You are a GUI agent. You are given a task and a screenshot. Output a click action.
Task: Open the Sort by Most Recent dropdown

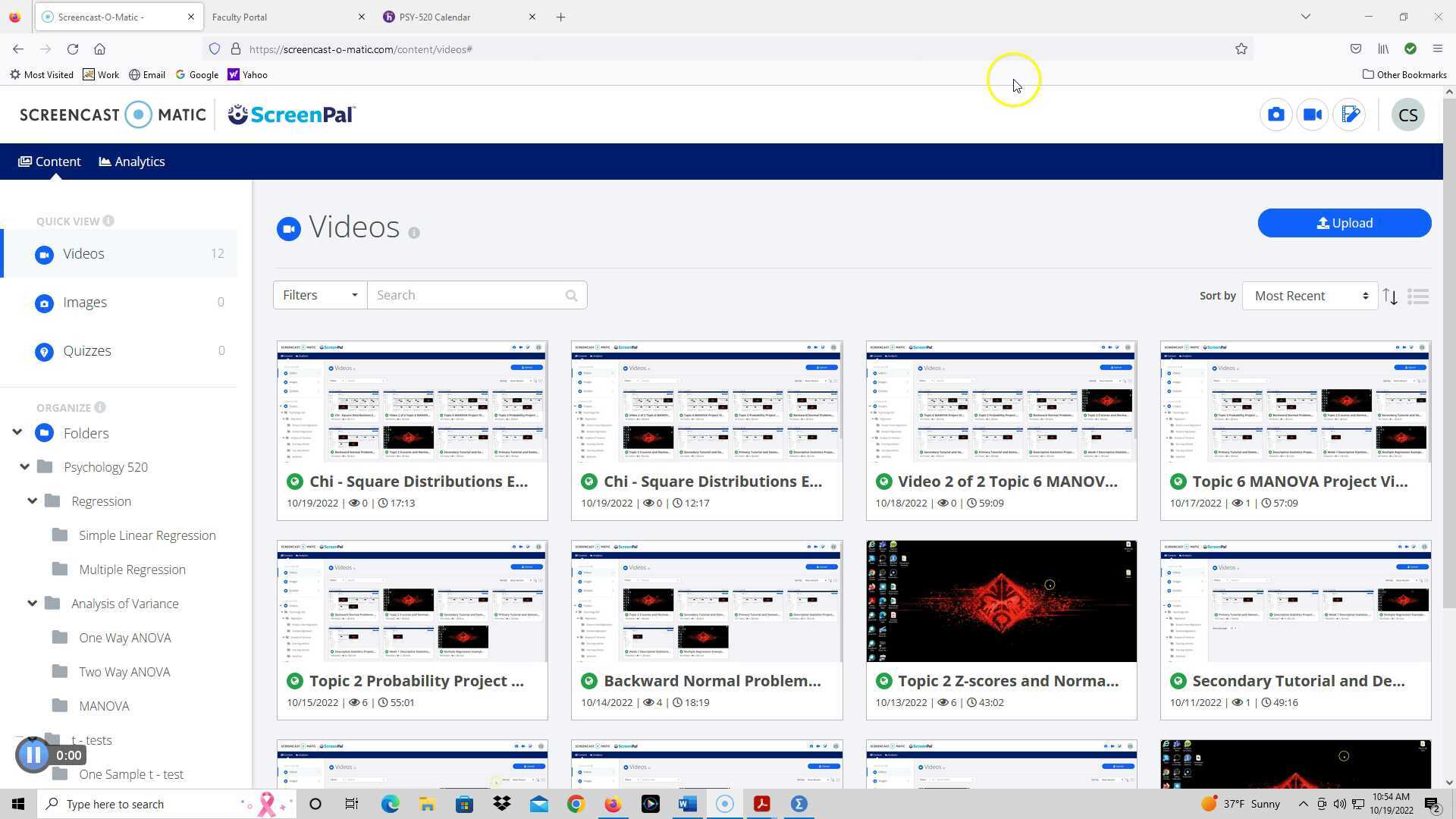pyautogui.click(x=1310, y=297)
